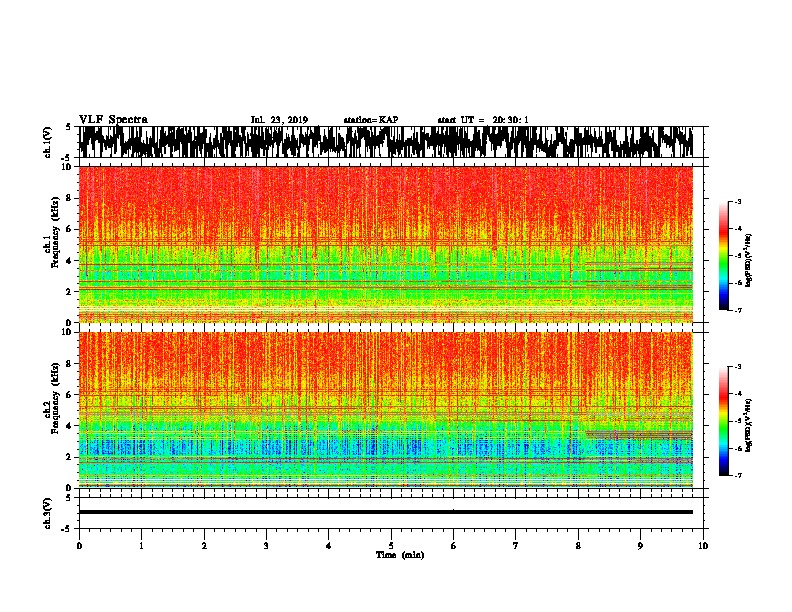Image resolution: width=792 pixels, height=612 pixels.
Task: Click the ch.1 spectrogram color scale bar
Action: point(723,256)
